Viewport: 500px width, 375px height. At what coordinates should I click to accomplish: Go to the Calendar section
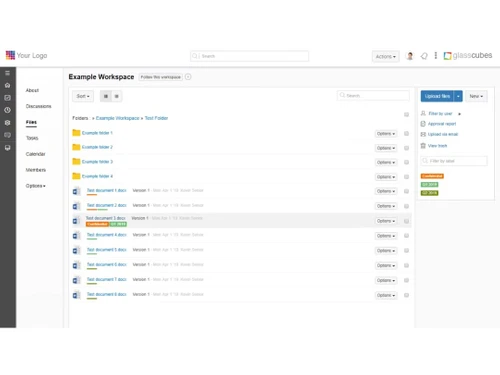[x=35, y=154]
